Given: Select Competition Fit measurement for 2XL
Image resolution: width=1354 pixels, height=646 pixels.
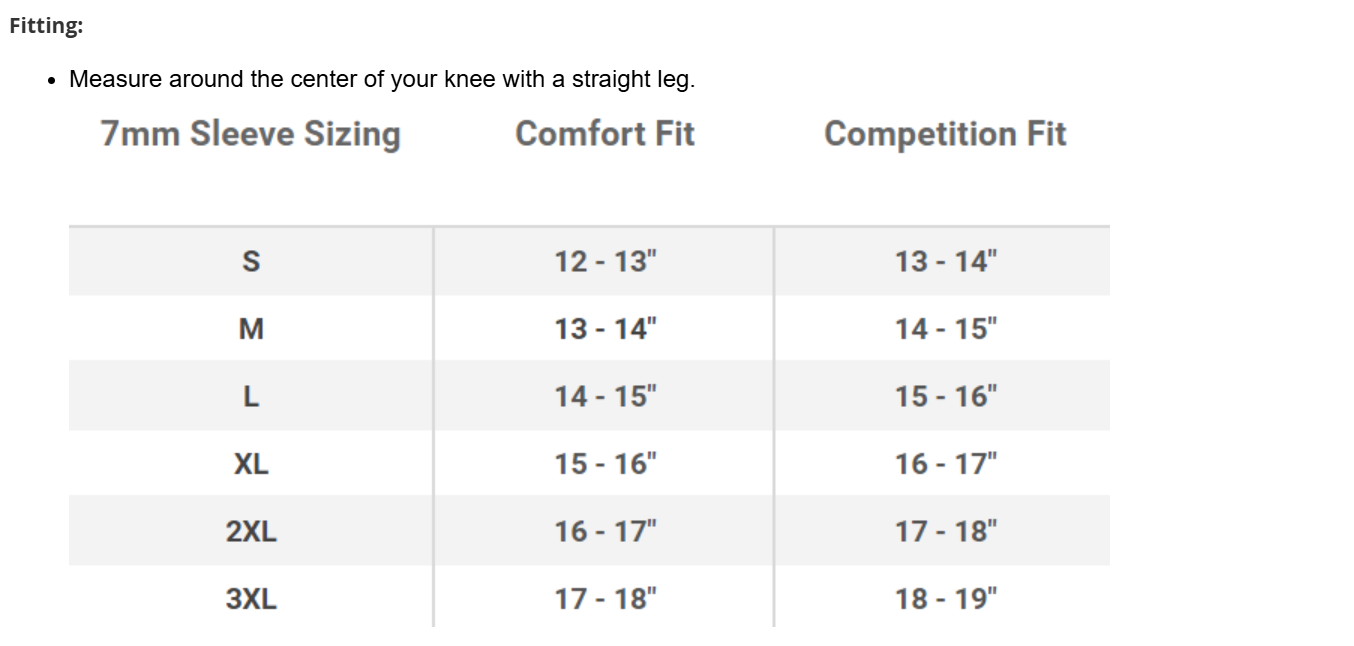Looking at the screenshot, I should 946,532.
